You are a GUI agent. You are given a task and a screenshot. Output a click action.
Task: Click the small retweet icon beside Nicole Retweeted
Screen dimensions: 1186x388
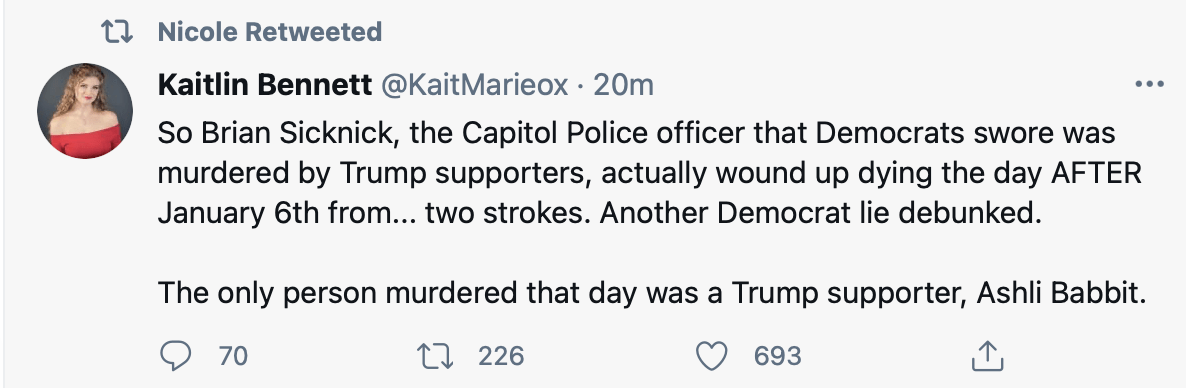[x=117, y=32]
